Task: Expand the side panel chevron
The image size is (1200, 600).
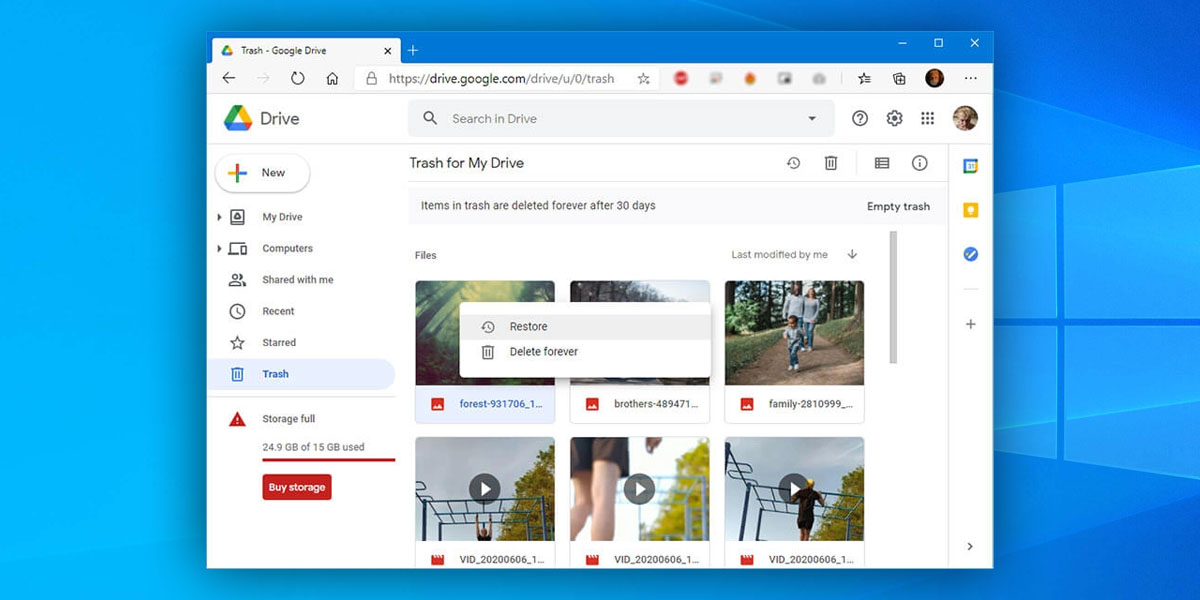Action: (x=970, y=546)
